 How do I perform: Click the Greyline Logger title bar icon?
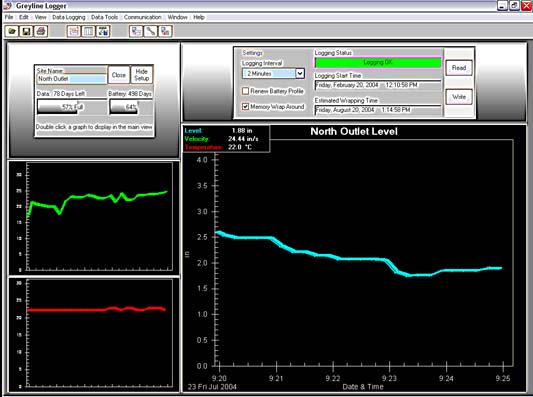tap(7, 5)
